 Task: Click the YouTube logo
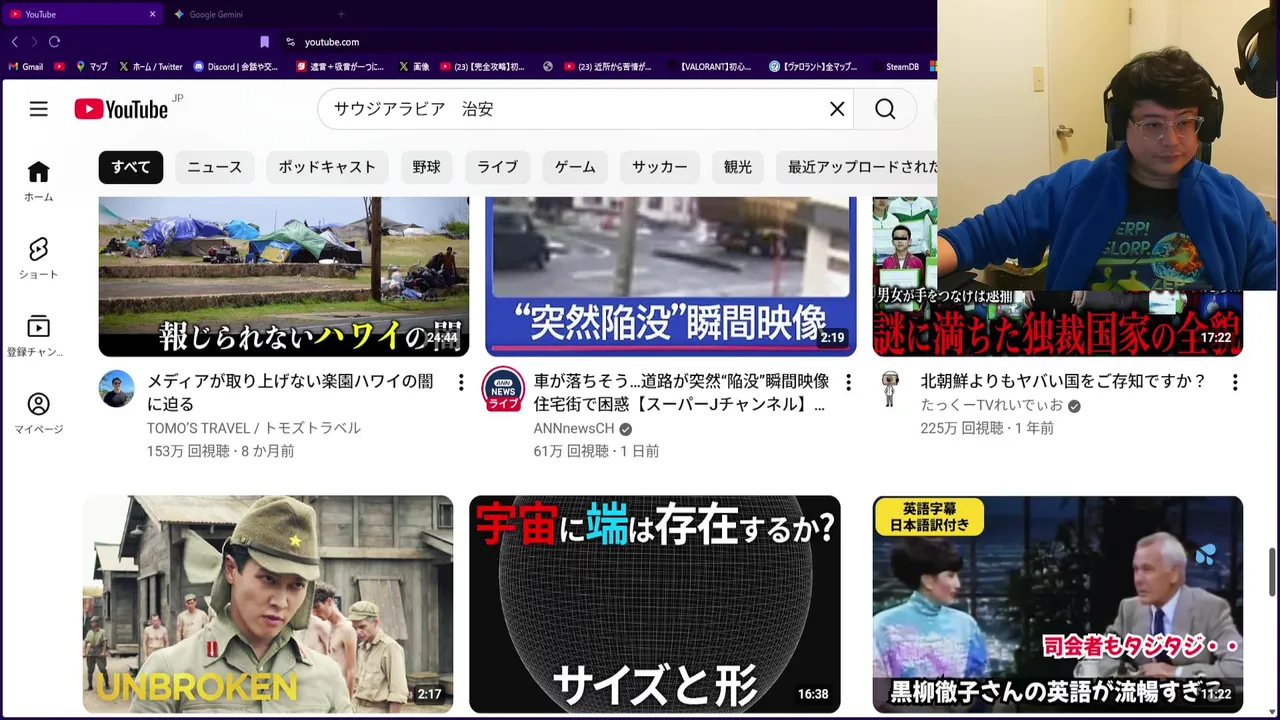tap(121, 109)
